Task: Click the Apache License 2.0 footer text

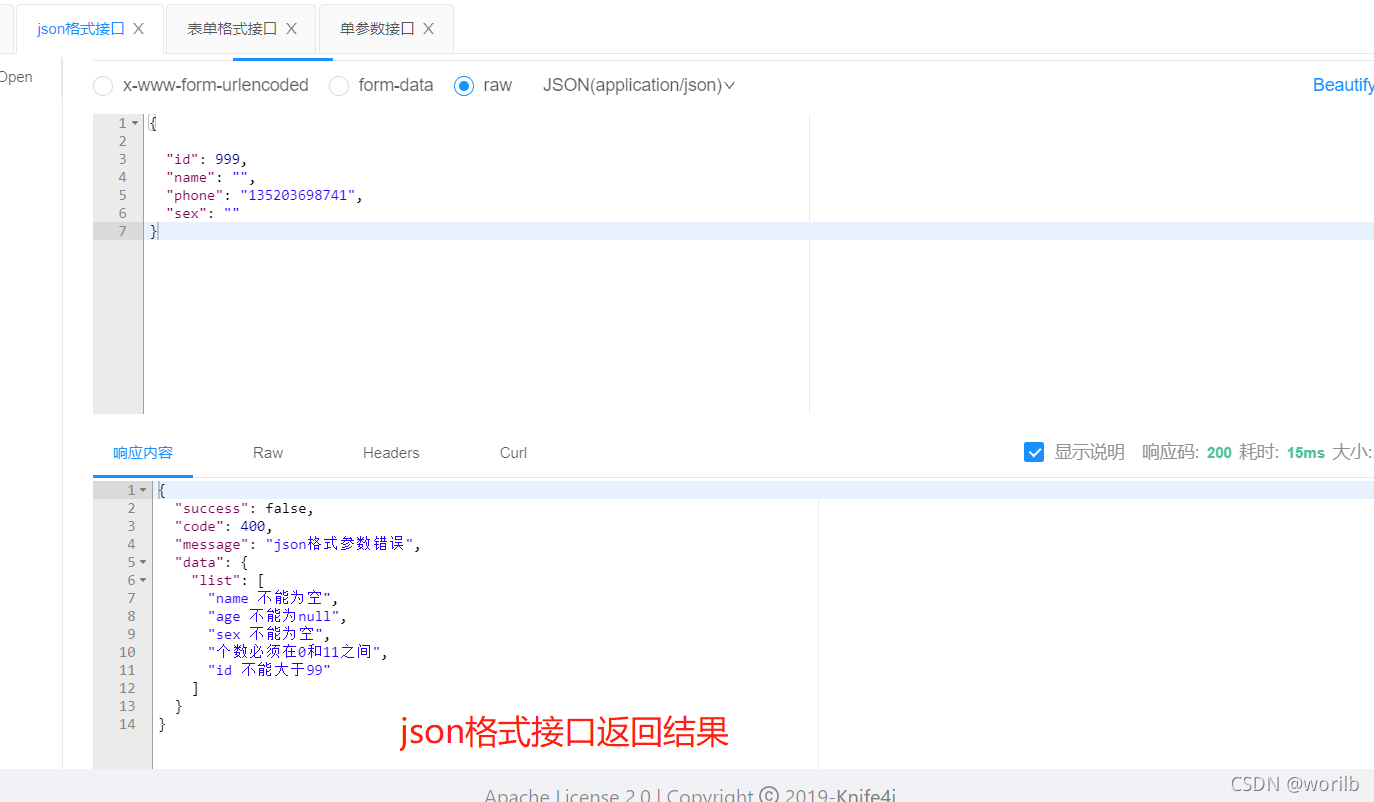Action: click(x=567, y=794)
